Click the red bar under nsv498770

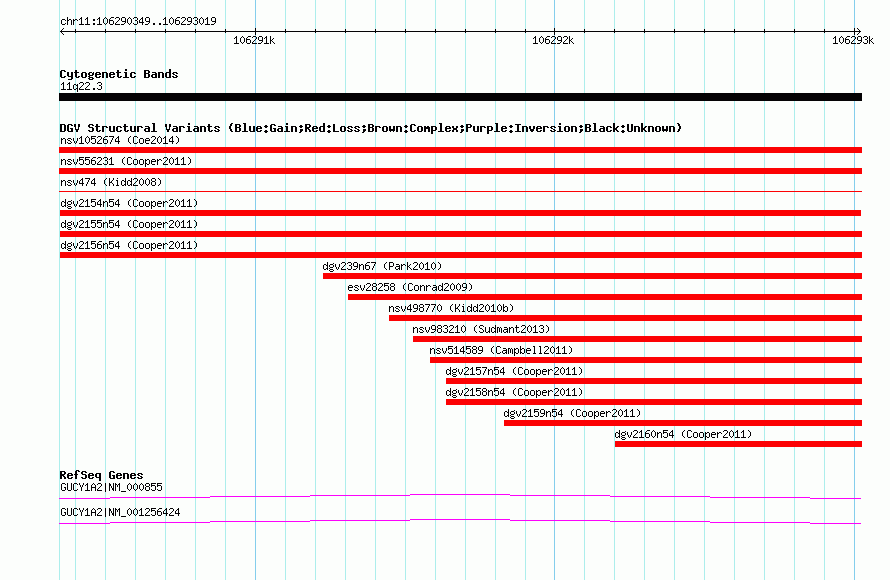click(625, 318)
